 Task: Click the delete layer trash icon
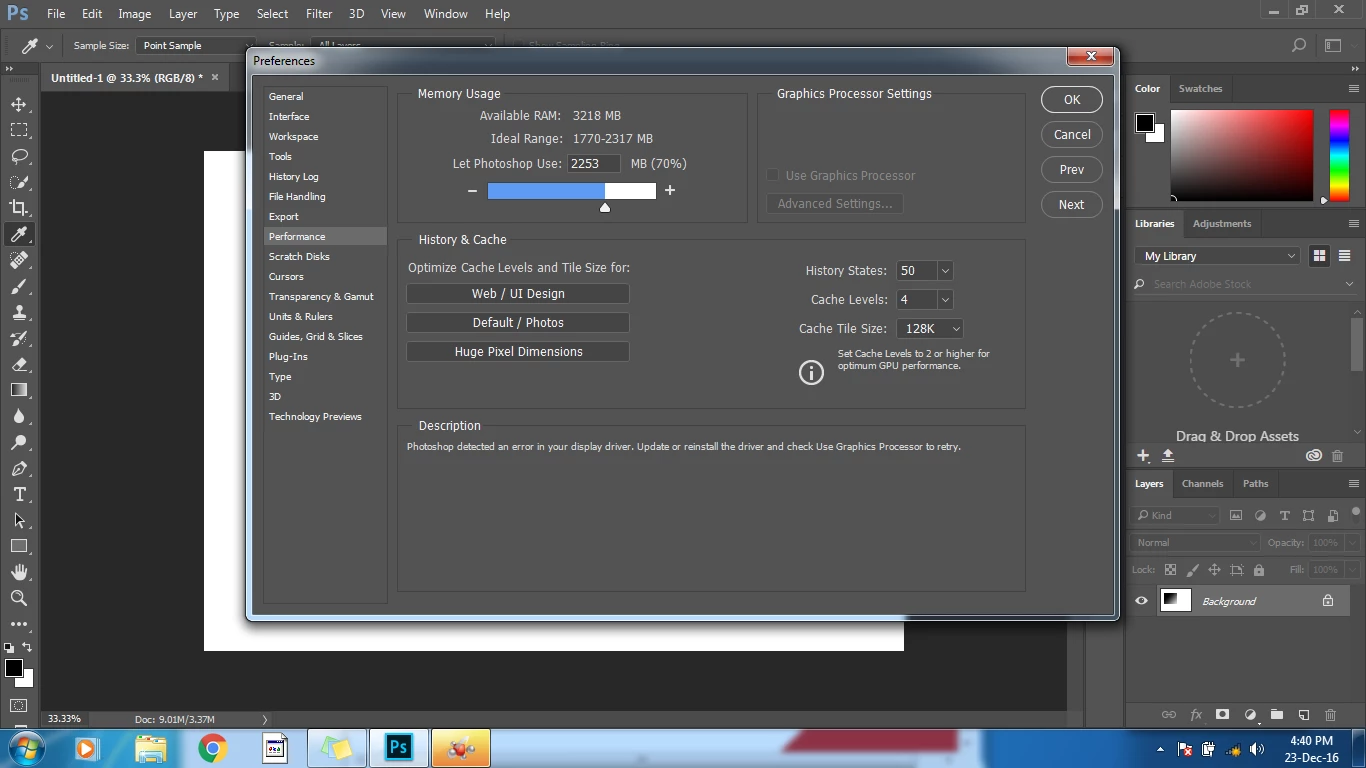pyautogui.click(x=1330, y=715)
